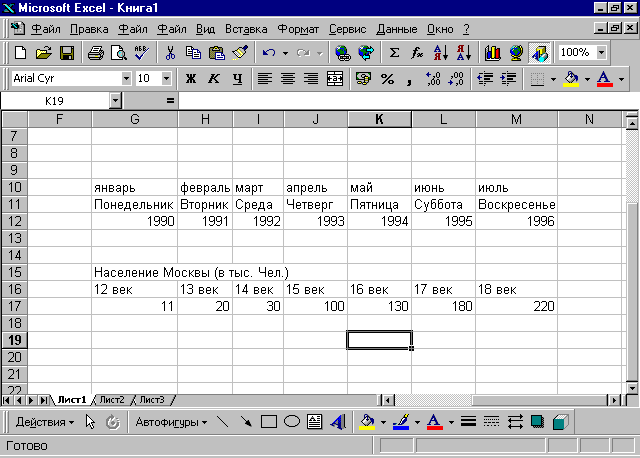Sort descending Я-А icon
Image resolution: width=640 pixels, height=458 pixels.
coord(464,53)
